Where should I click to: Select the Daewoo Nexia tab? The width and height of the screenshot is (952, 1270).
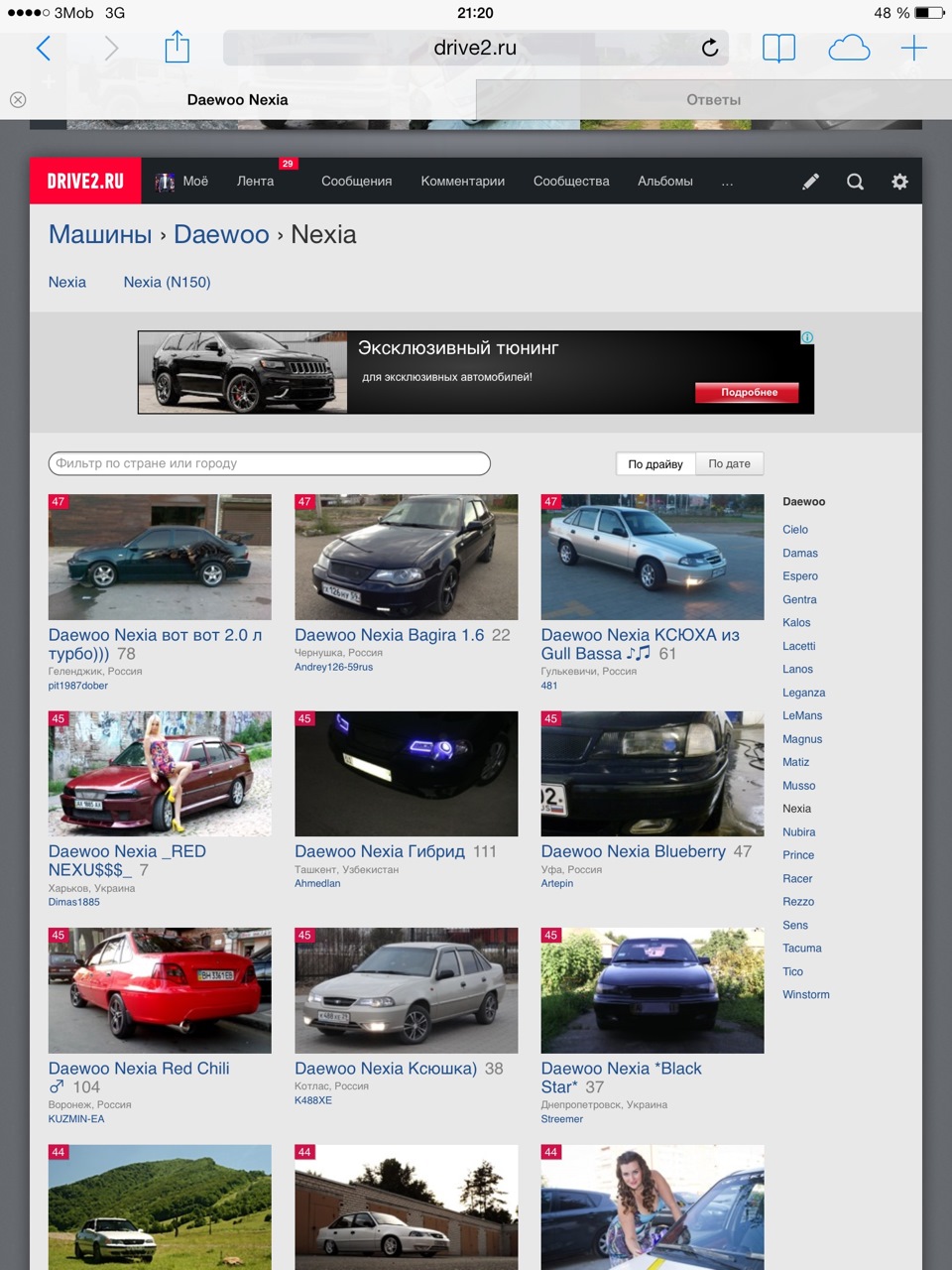(238, 99)
